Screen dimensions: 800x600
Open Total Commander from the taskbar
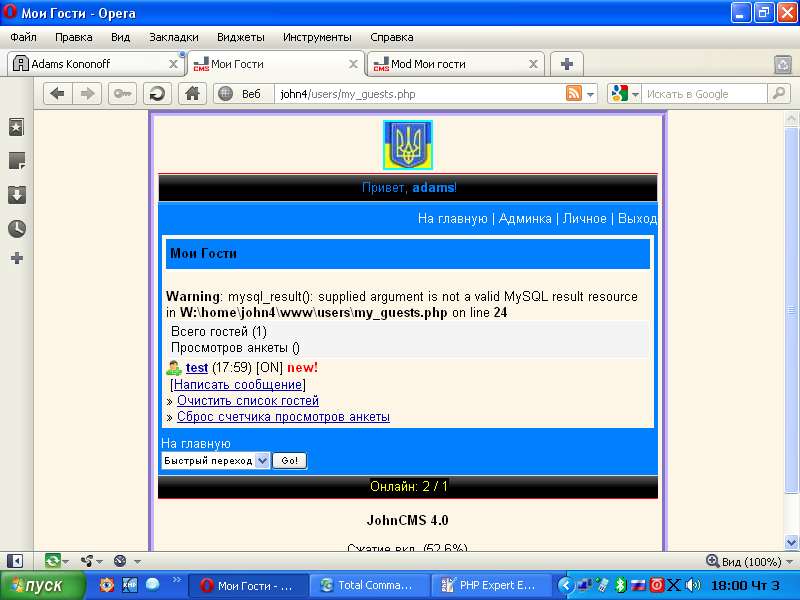[x=366, y=585]
